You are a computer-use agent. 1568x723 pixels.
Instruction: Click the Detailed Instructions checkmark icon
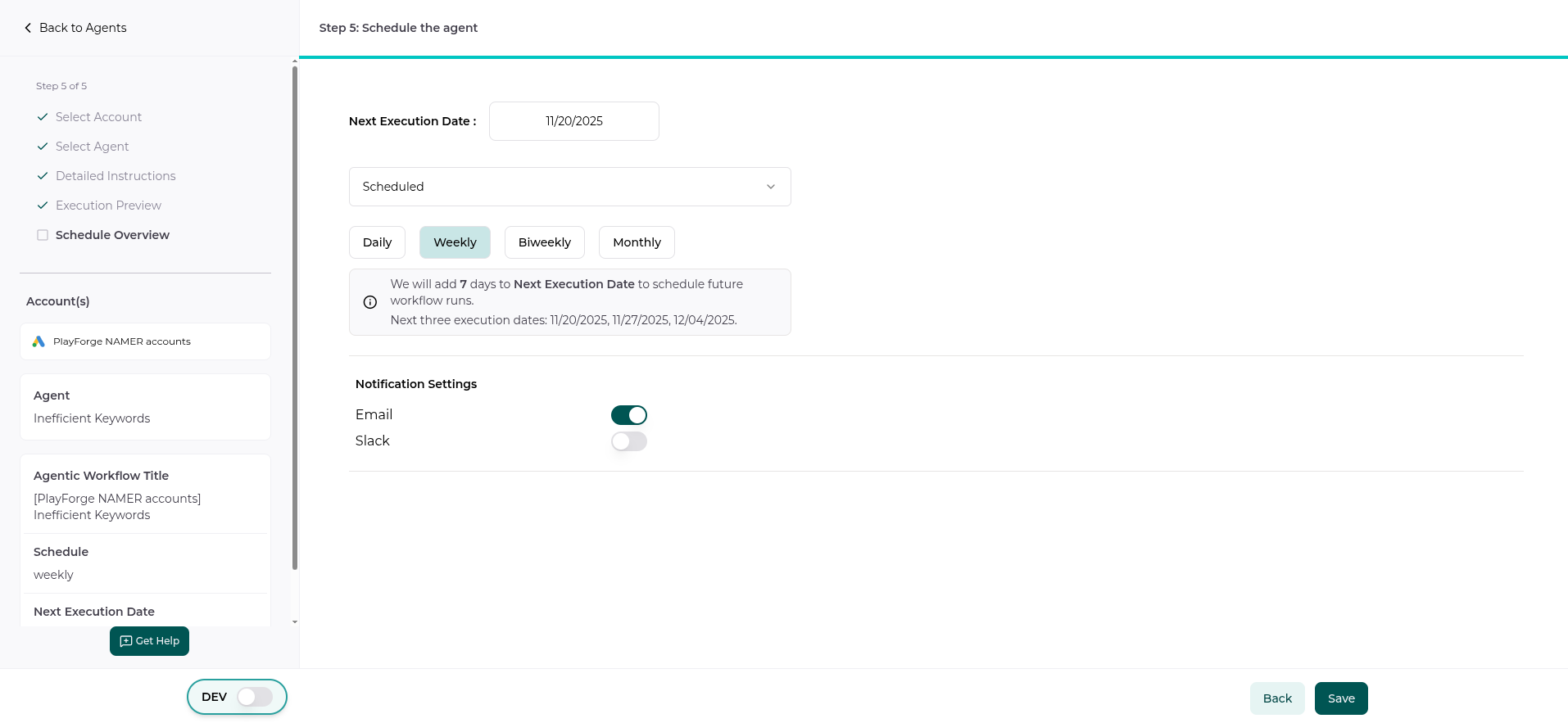pos(43,176)
